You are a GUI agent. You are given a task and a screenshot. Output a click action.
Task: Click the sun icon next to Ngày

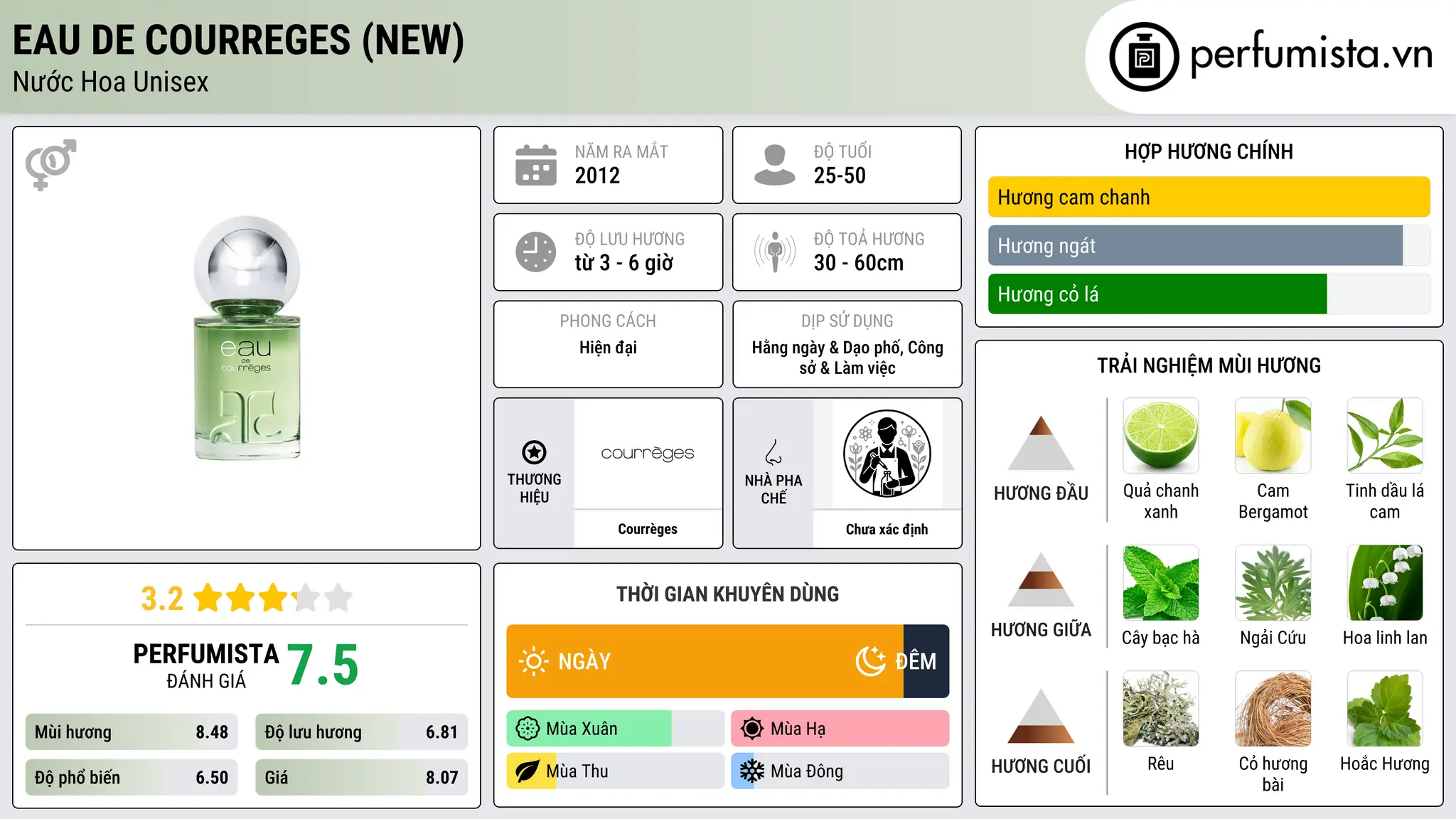pos(533,661)
